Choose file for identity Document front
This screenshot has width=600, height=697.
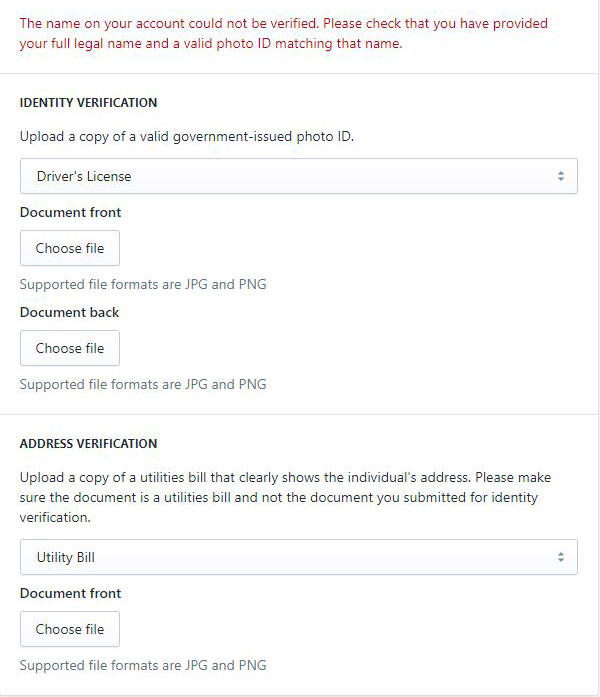point(70,248)
